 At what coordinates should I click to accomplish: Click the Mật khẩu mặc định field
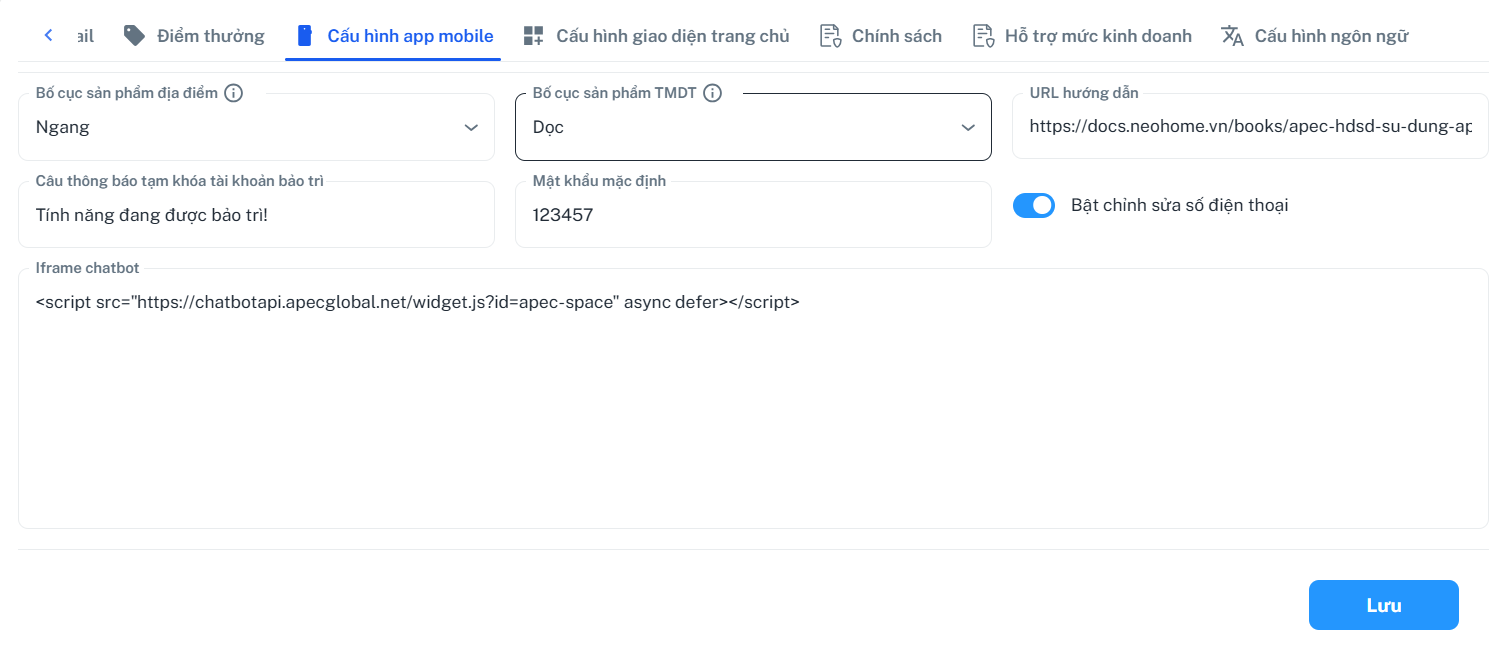pos(753,214)
